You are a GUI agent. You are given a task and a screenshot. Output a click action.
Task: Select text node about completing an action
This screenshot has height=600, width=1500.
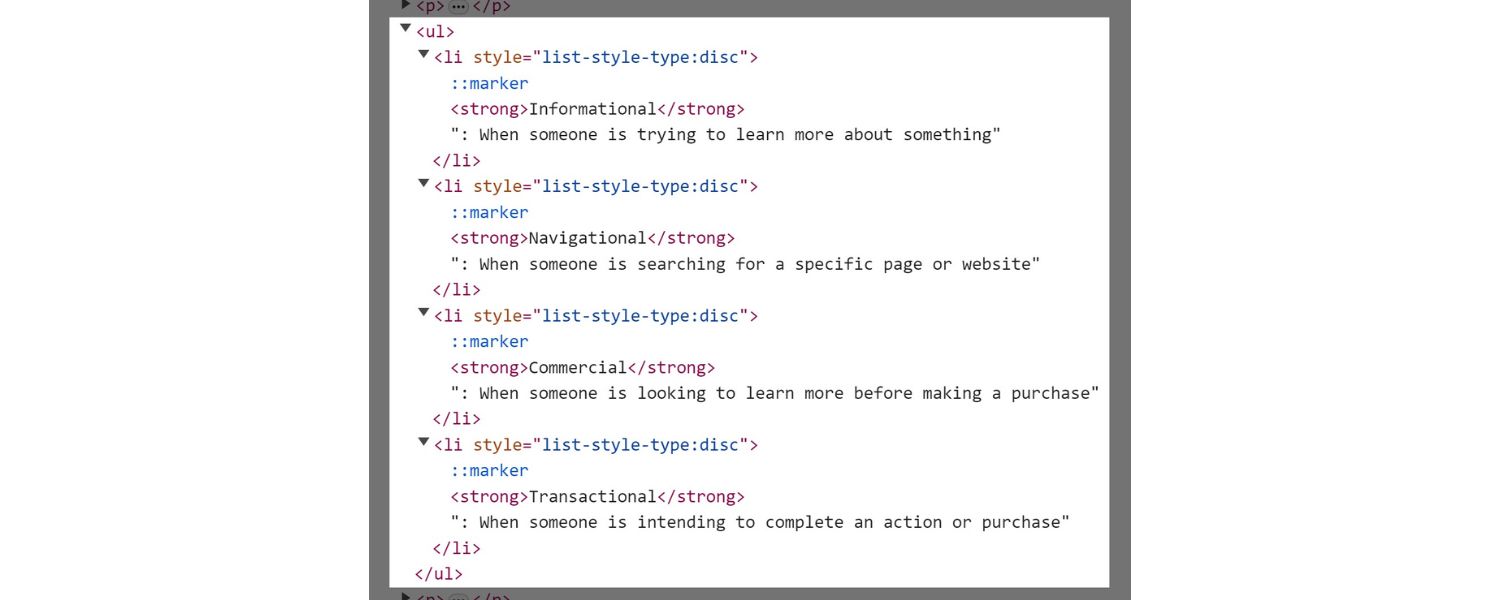point(760,522)
